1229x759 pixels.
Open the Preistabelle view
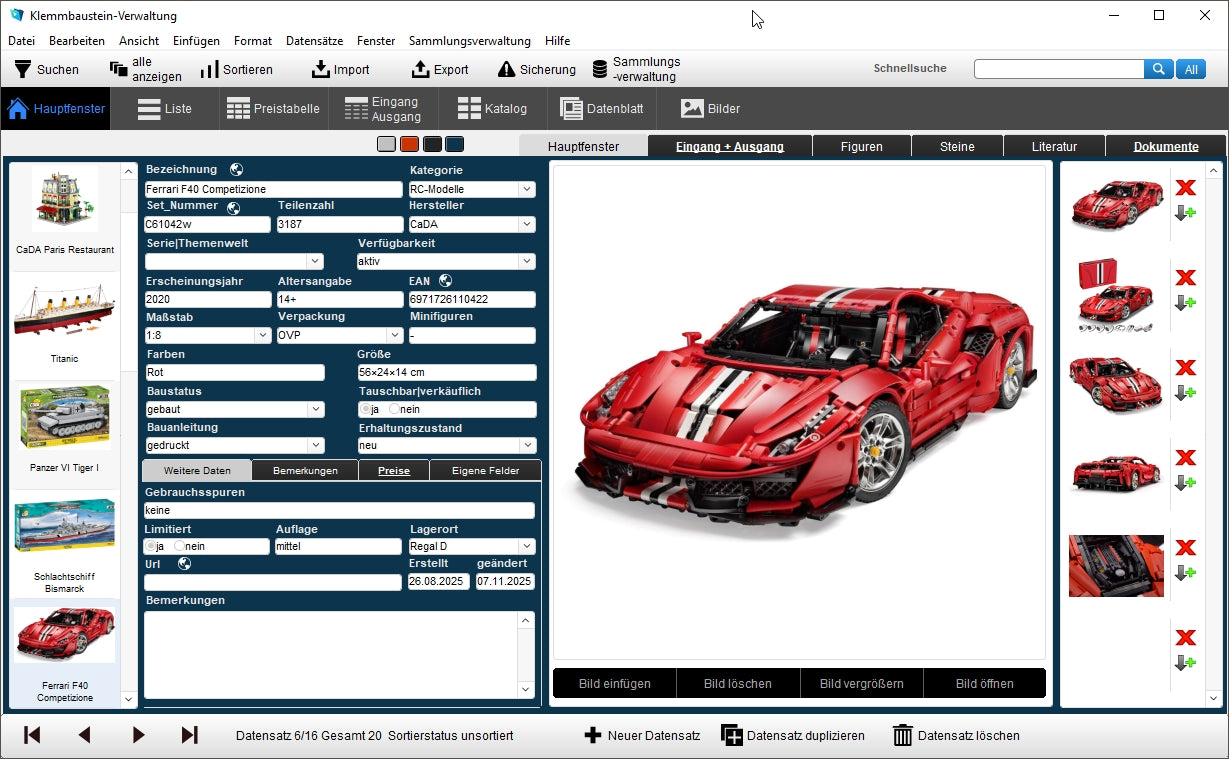coord(273,108)
